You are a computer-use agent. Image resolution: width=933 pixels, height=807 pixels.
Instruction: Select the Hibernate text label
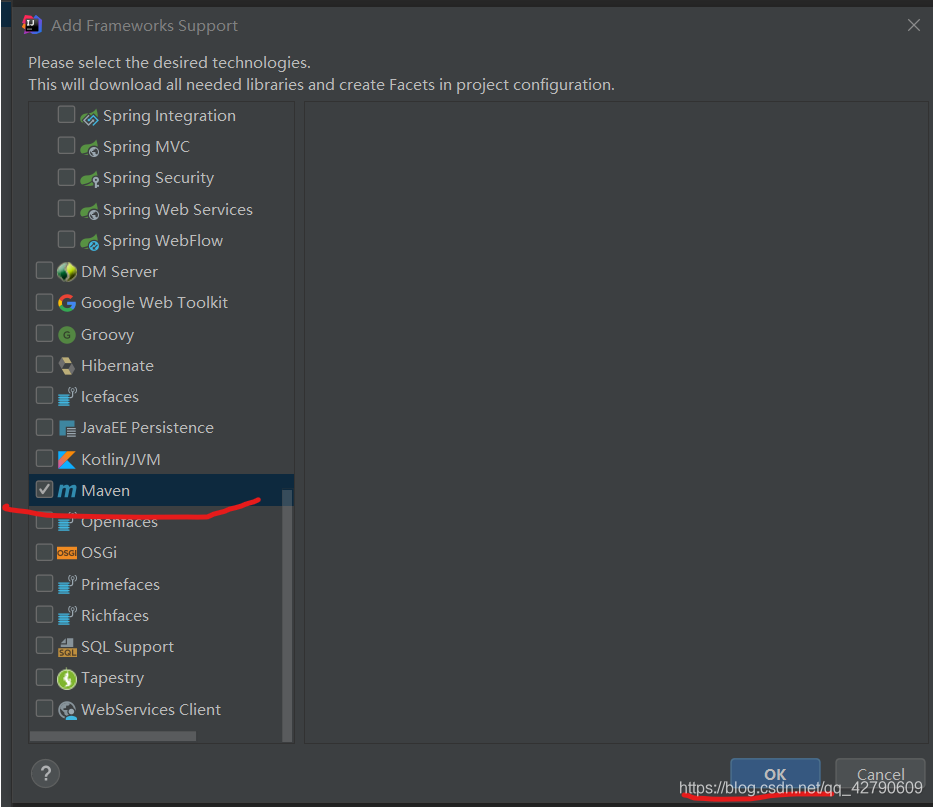click(x=117, y=365)
